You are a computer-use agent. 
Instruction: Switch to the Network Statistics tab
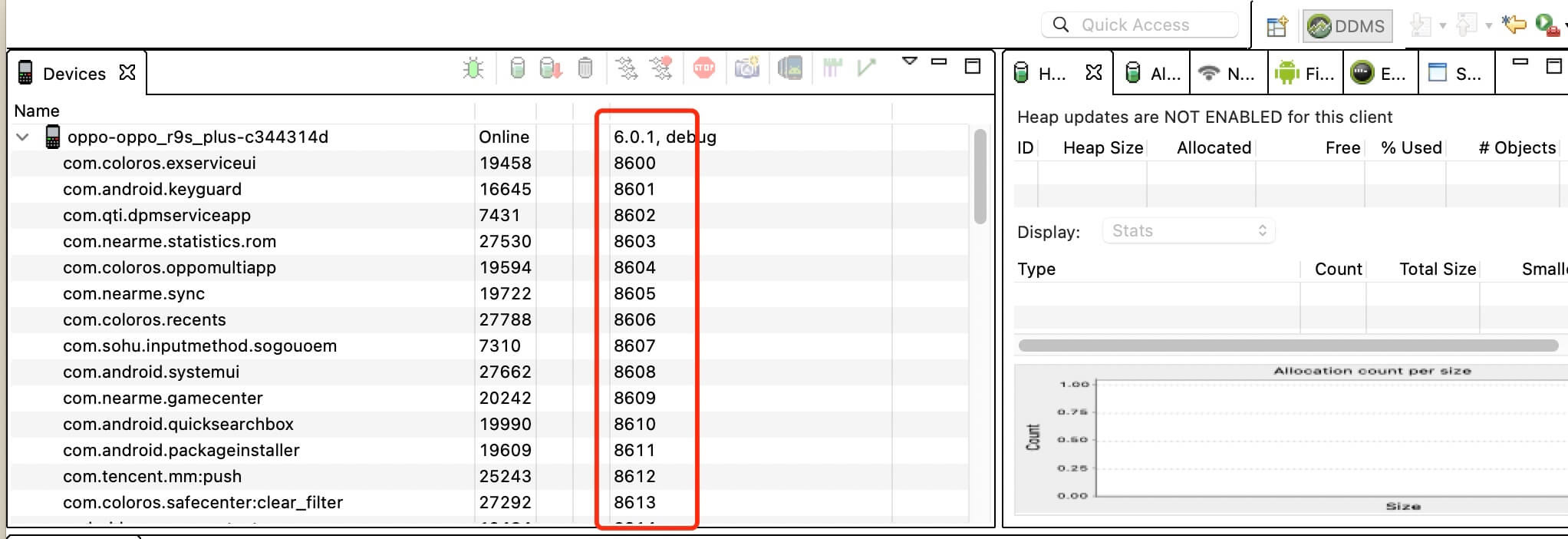[1228, 74]
